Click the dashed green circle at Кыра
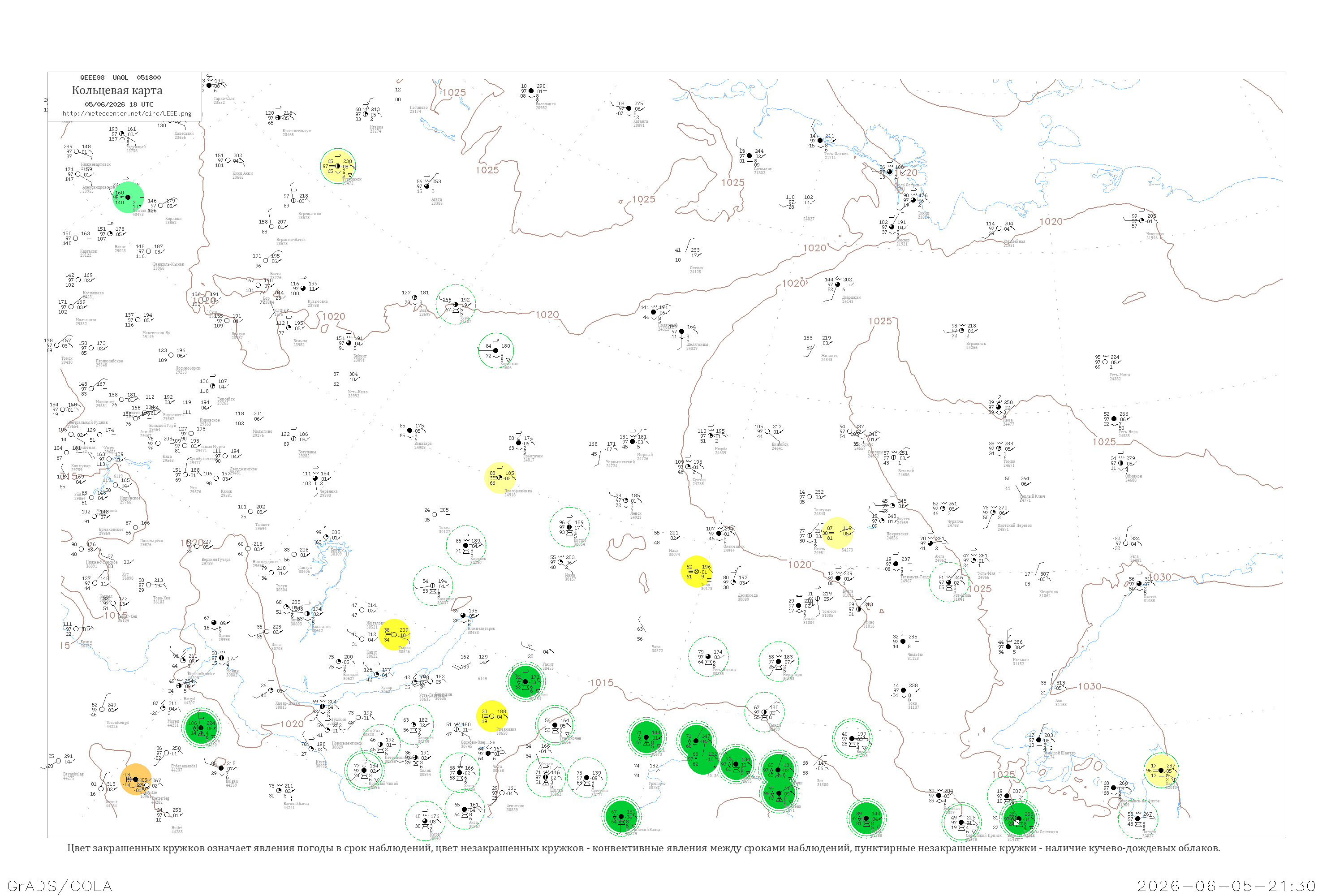This screenshot has height=896, width=1344. (425, 821)
